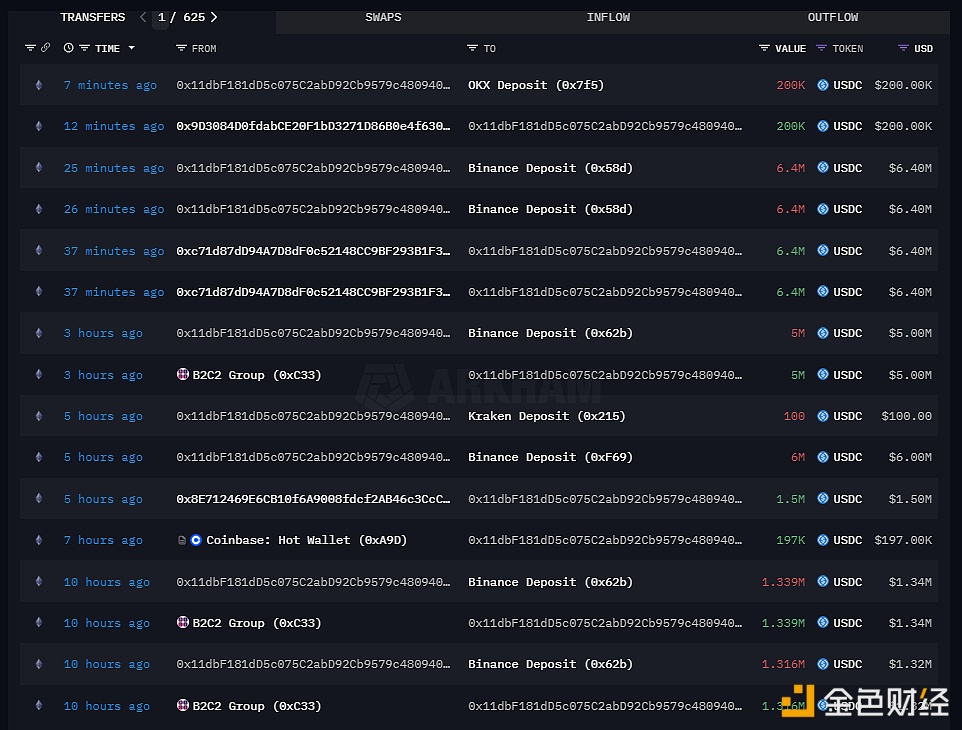
Task: Click B2C2 Group logo in 1.316M row
Action: click(182, 705)
